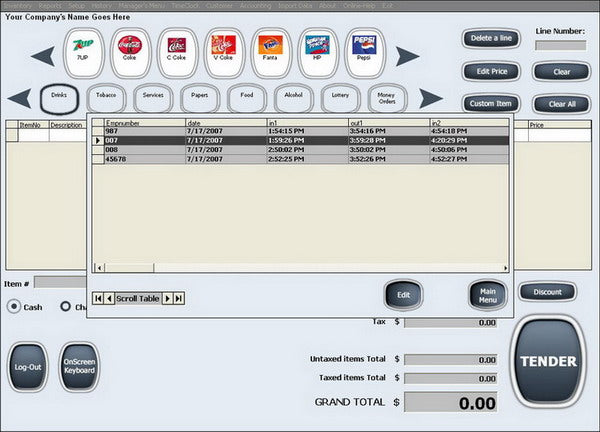Show previous products with the left arrow
The height and width of the screenshot is (432, 600).
(43, 56)
